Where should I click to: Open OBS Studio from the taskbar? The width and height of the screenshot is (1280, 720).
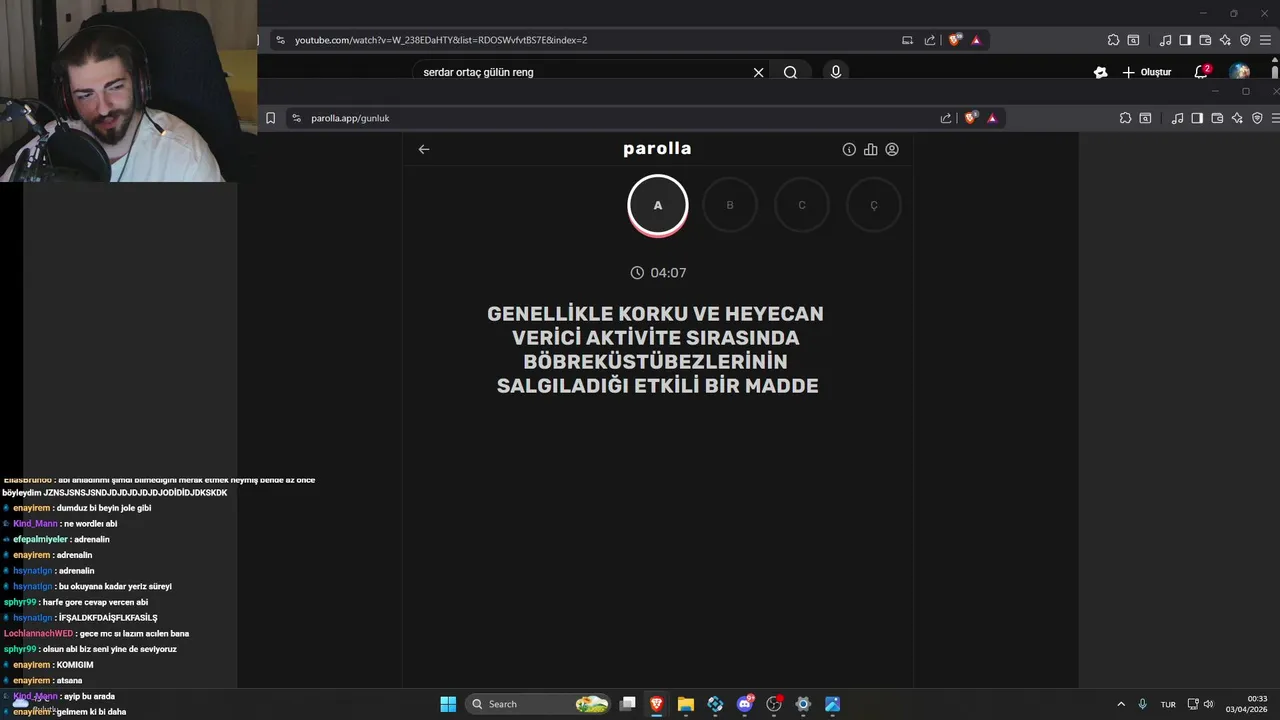click(x=774, y=704)
